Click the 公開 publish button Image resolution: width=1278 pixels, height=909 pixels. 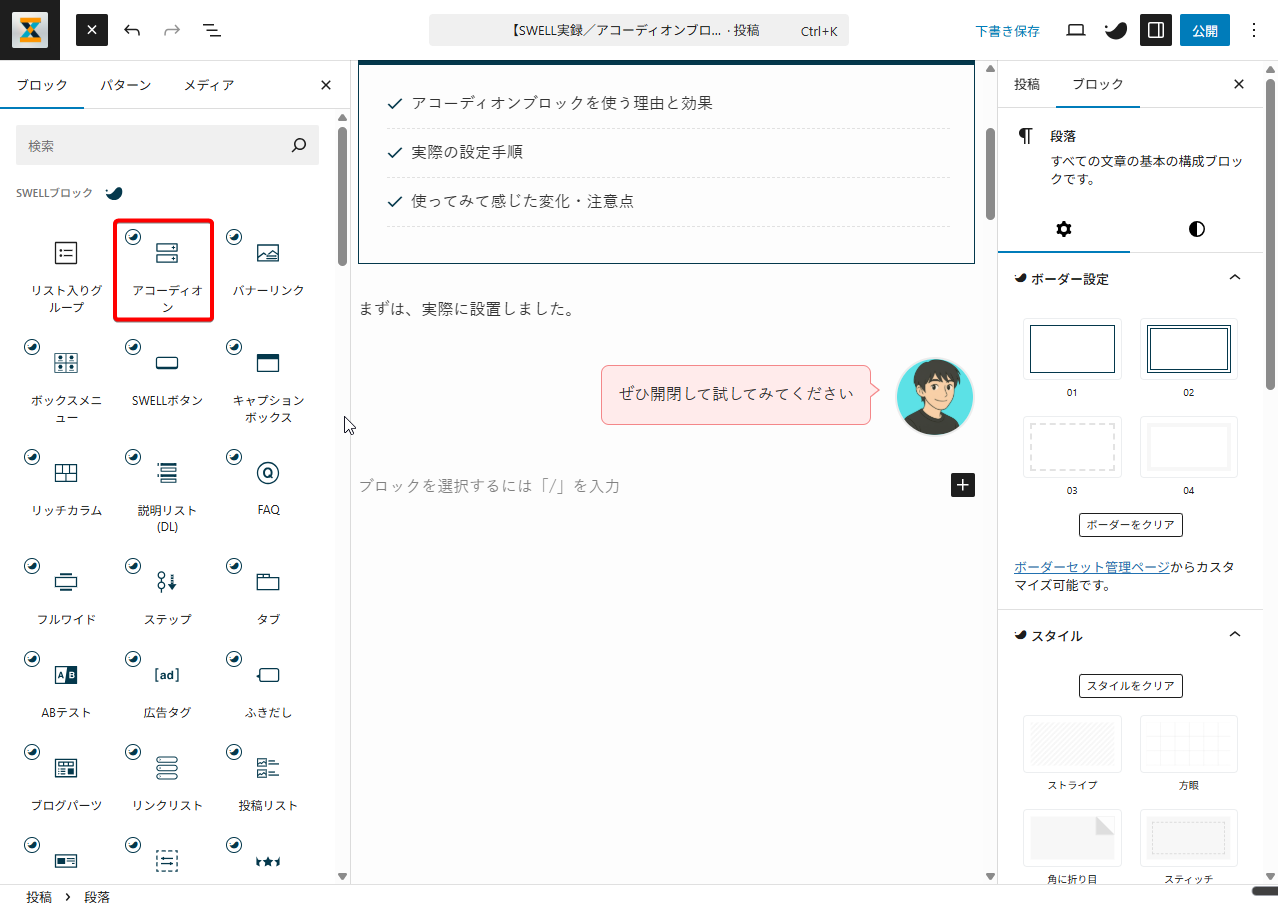1204,30
